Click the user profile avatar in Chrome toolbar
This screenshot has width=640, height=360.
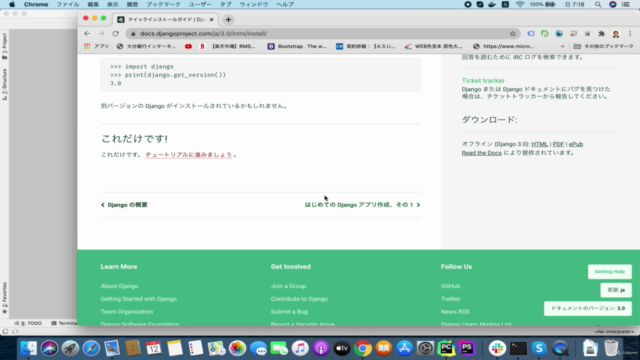(616, 33)
